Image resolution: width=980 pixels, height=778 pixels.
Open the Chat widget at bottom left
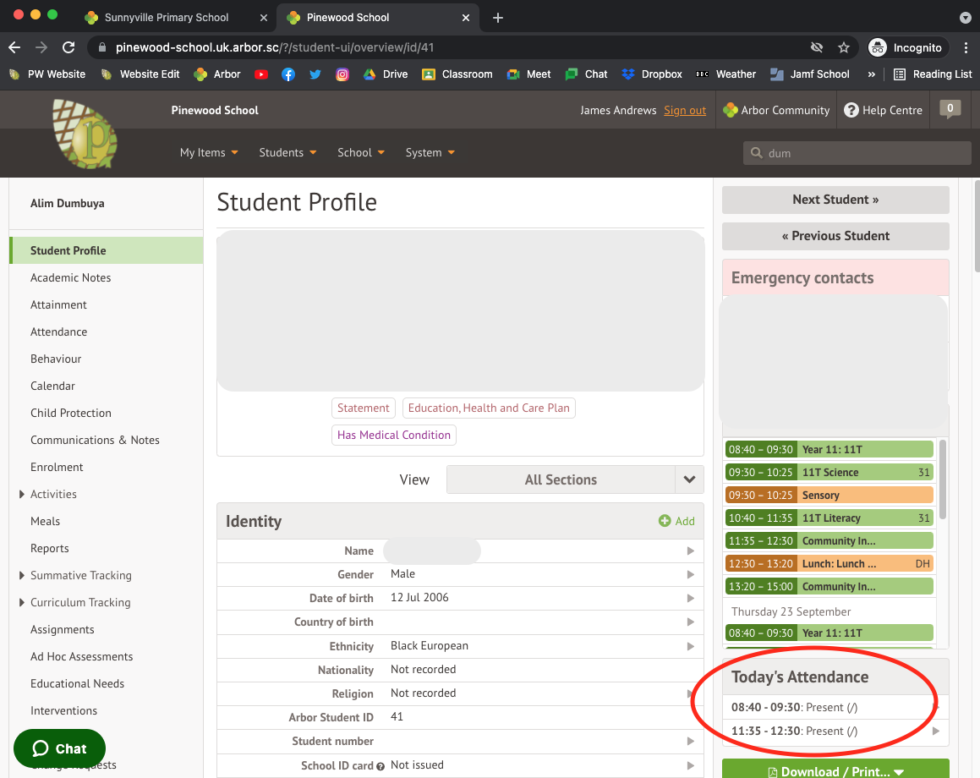[x=59, y=748]
